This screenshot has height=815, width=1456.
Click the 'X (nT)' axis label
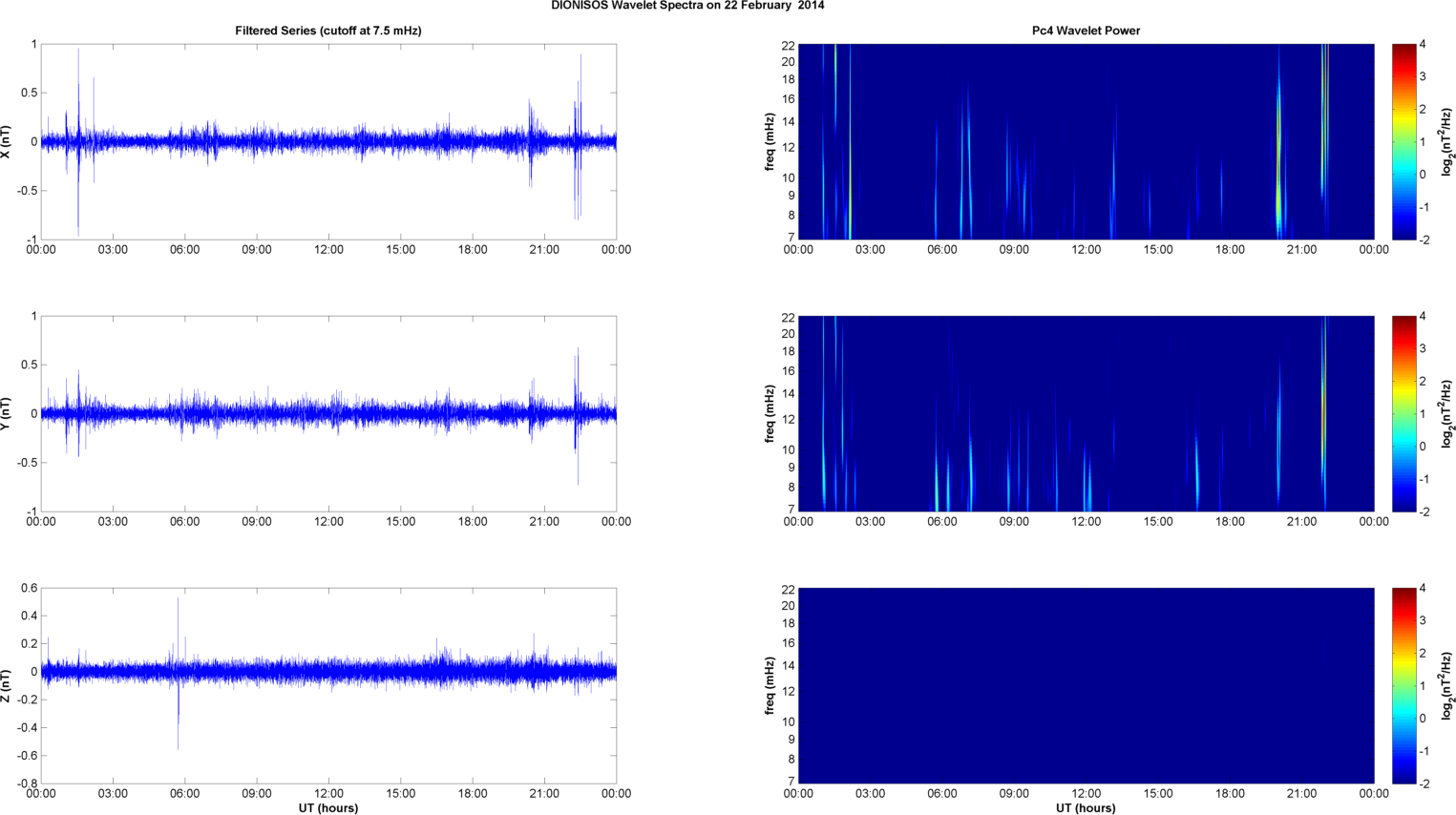click(7, 141)
